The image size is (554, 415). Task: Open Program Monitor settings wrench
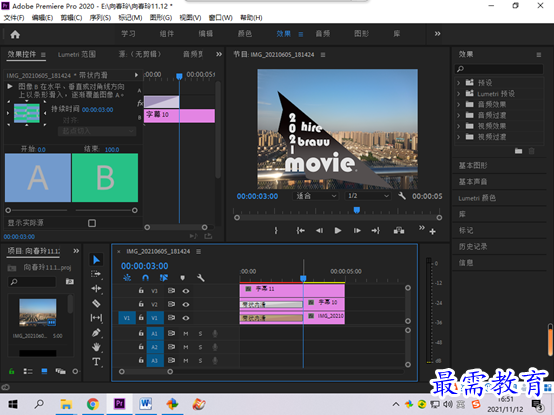click(402, 196)
